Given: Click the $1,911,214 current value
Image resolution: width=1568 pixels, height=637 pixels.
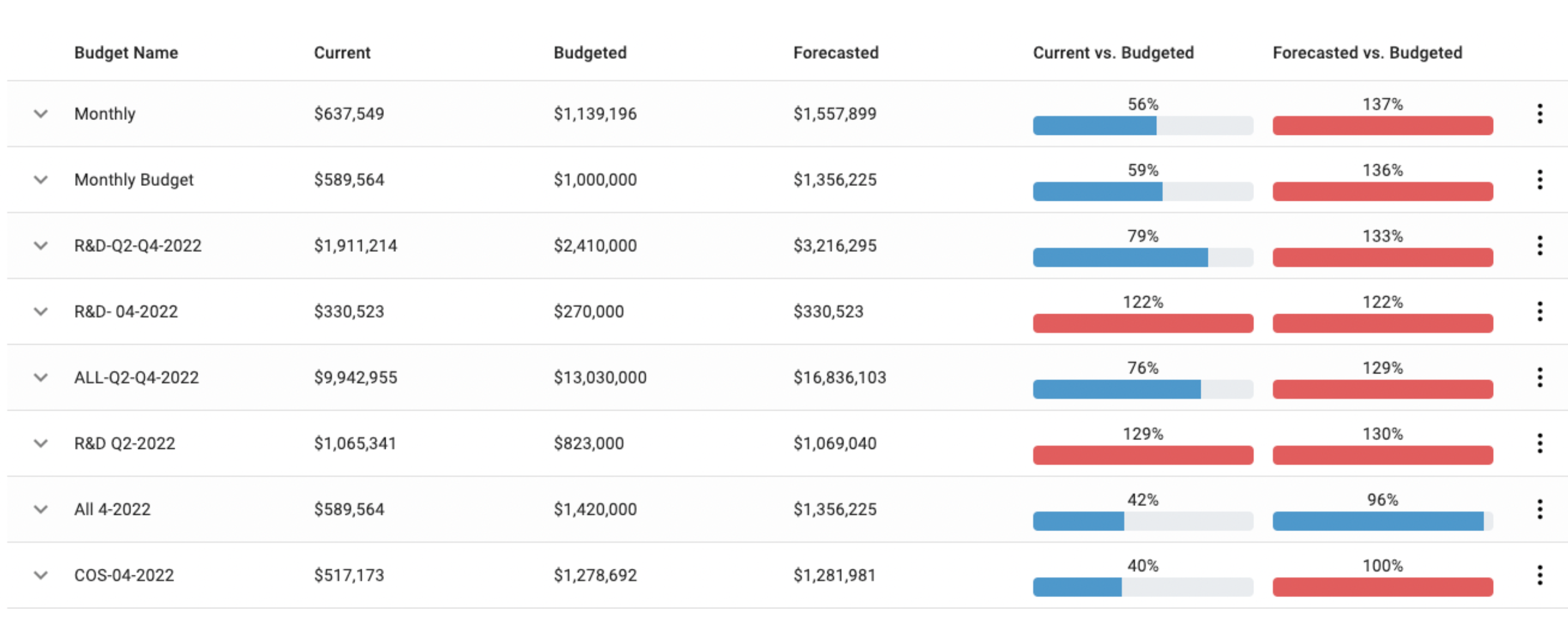Looking at the screenshot, I should pyautogui.click(x=356, y=245).
